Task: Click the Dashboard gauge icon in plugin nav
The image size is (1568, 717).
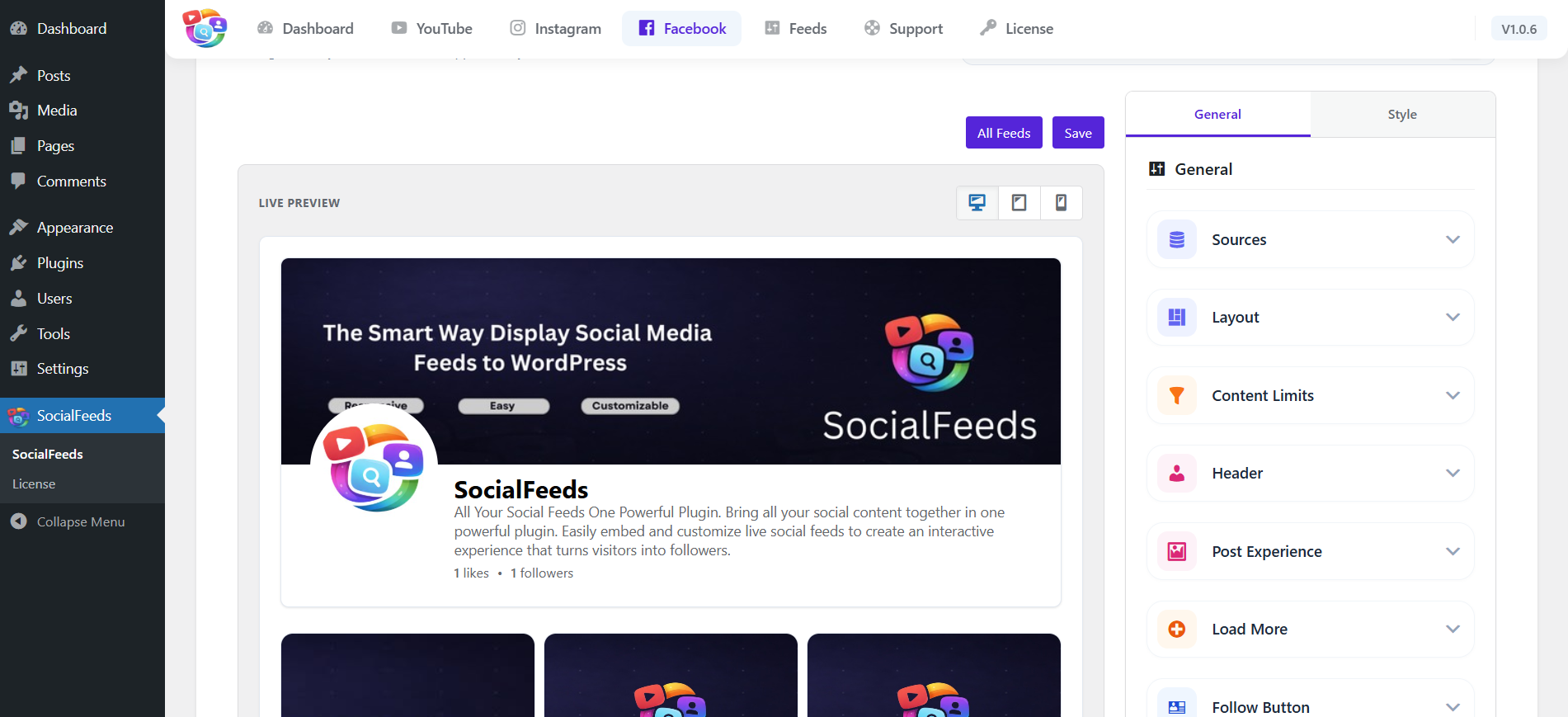Action: (x=265, y=28)
